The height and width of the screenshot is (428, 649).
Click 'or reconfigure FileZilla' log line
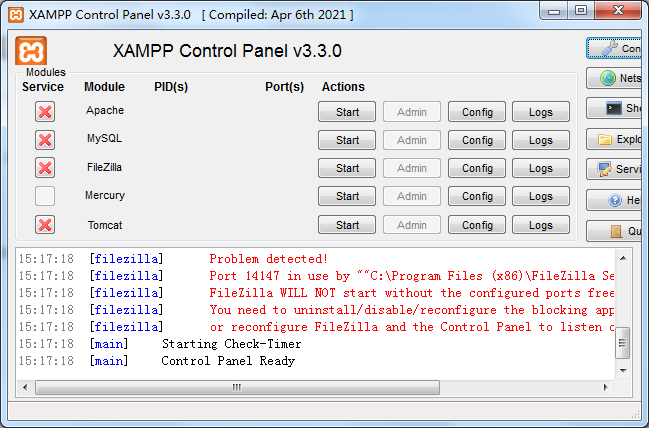(x=411, y=327)
